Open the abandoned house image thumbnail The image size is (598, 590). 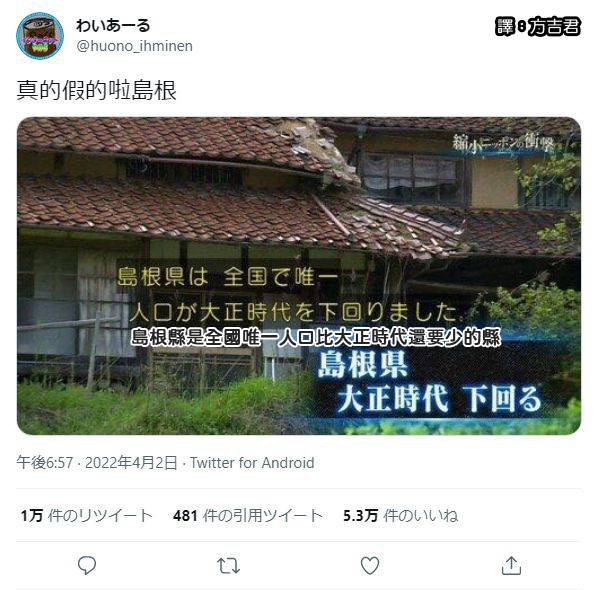[x=299, y=276]
